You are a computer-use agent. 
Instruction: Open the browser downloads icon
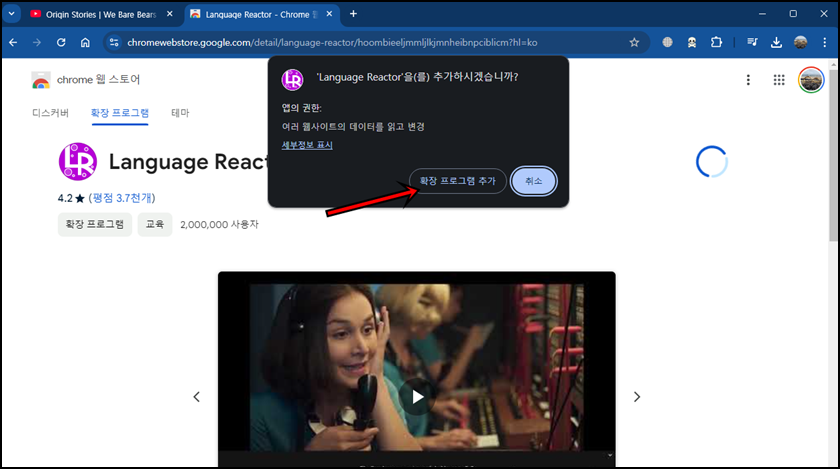[x=776, y=42]
